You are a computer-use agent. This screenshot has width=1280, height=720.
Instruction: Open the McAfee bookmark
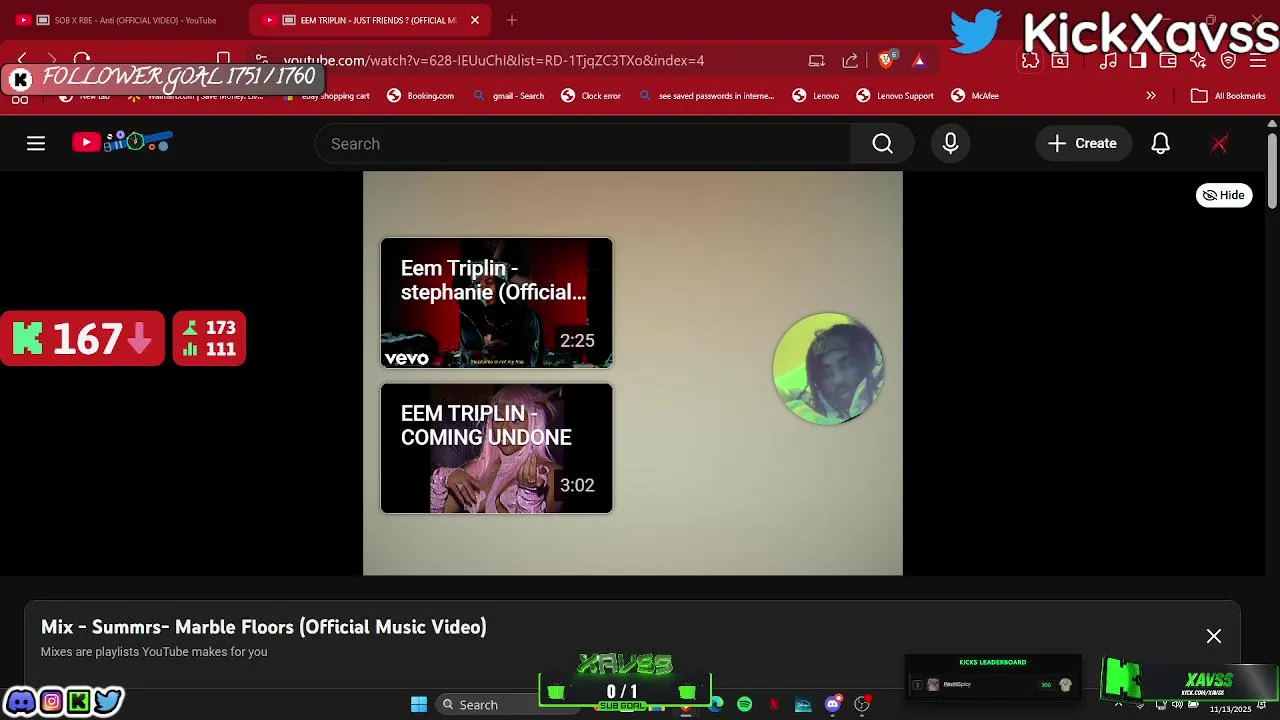click(975, 96)
